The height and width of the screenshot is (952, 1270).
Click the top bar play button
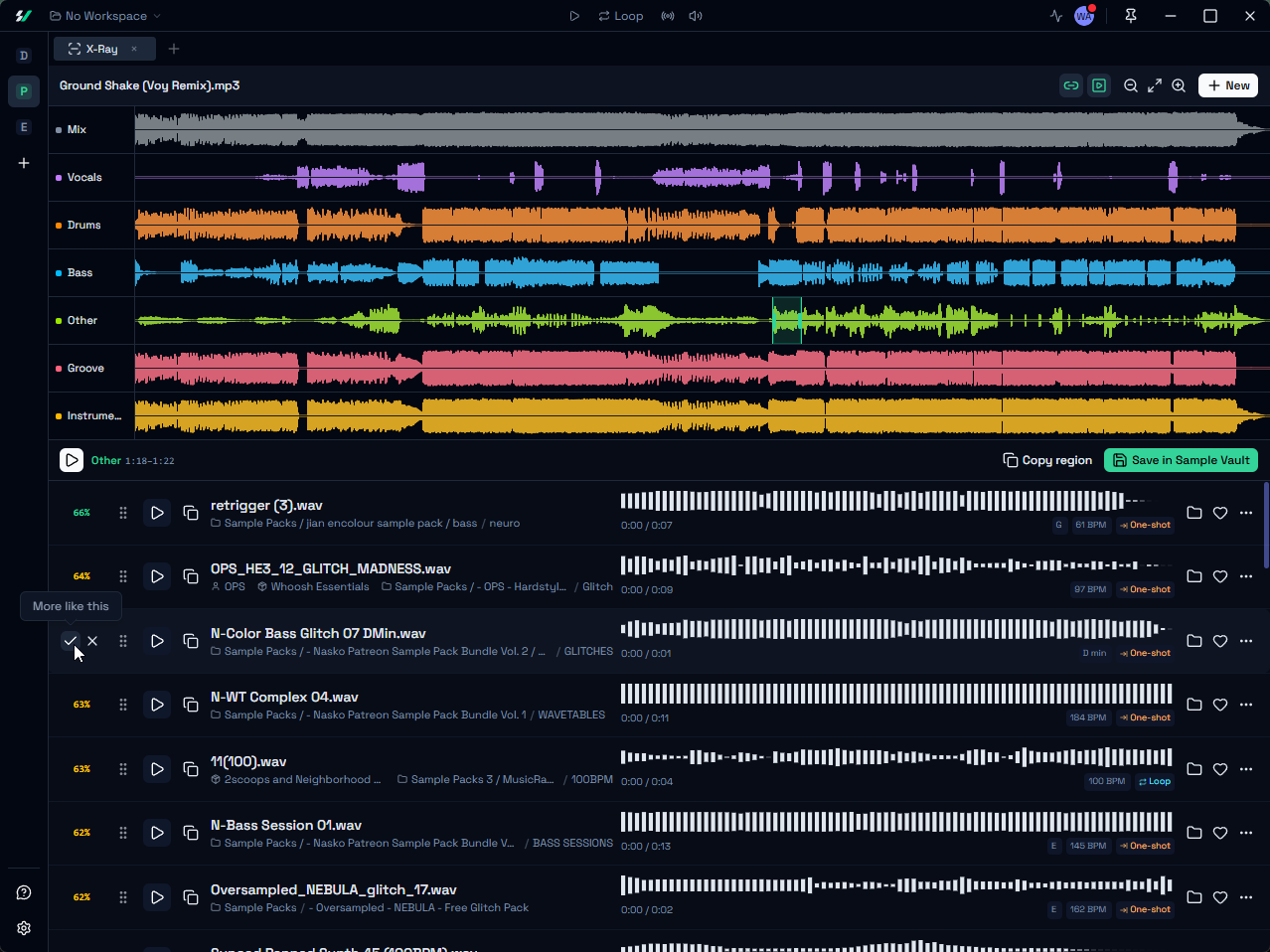(x=574, y=16)
